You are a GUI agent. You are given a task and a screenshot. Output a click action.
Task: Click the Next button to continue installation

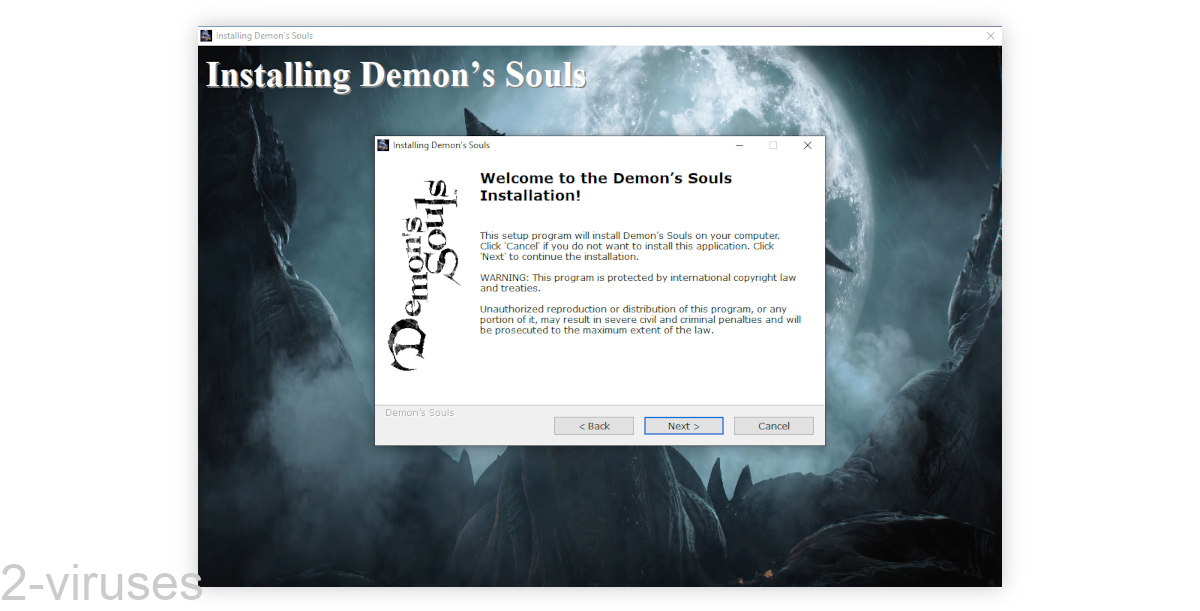tap(684, 426)
